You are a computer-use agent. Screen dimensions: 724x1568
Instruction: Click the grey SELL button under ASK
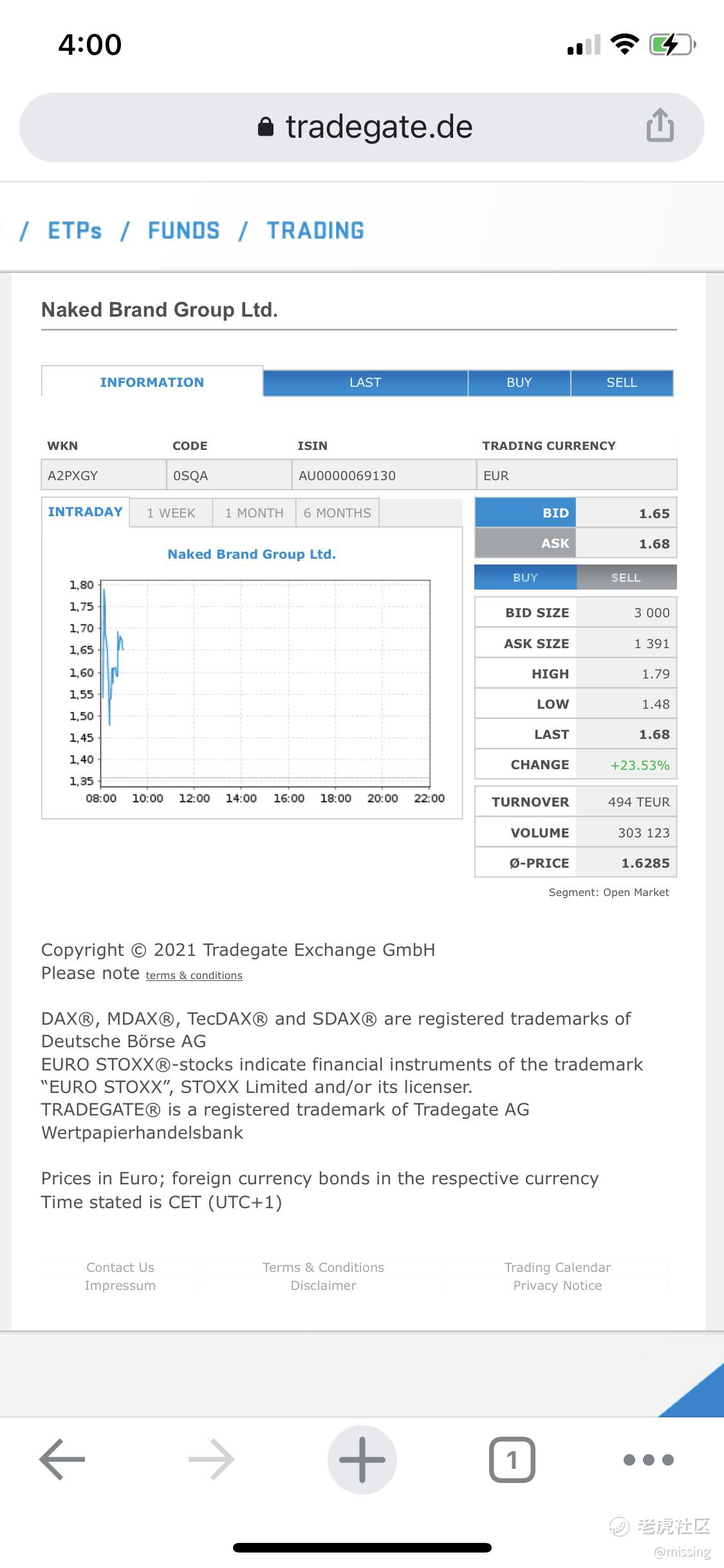point(626,577)
